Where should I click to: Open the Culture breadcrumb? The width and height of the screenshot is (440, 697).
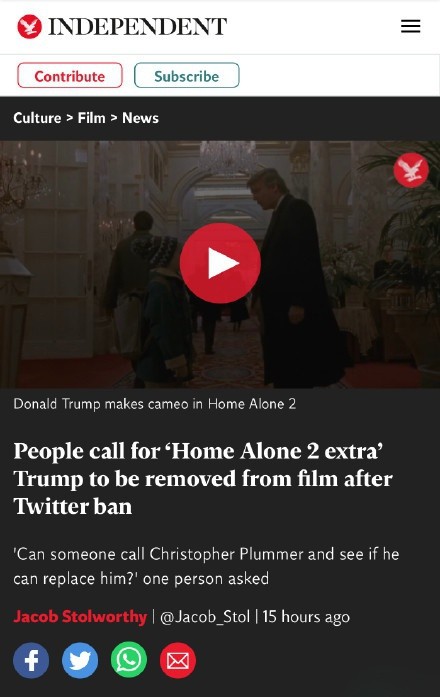[37, 118]
